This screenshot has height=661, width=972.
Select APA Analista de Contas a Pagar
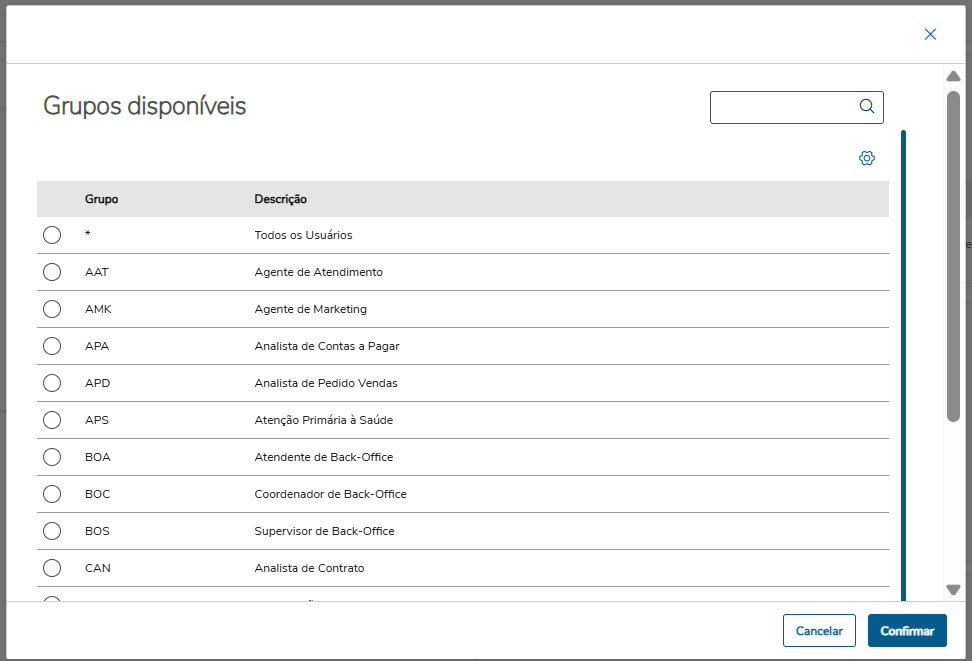click(52, 346)
